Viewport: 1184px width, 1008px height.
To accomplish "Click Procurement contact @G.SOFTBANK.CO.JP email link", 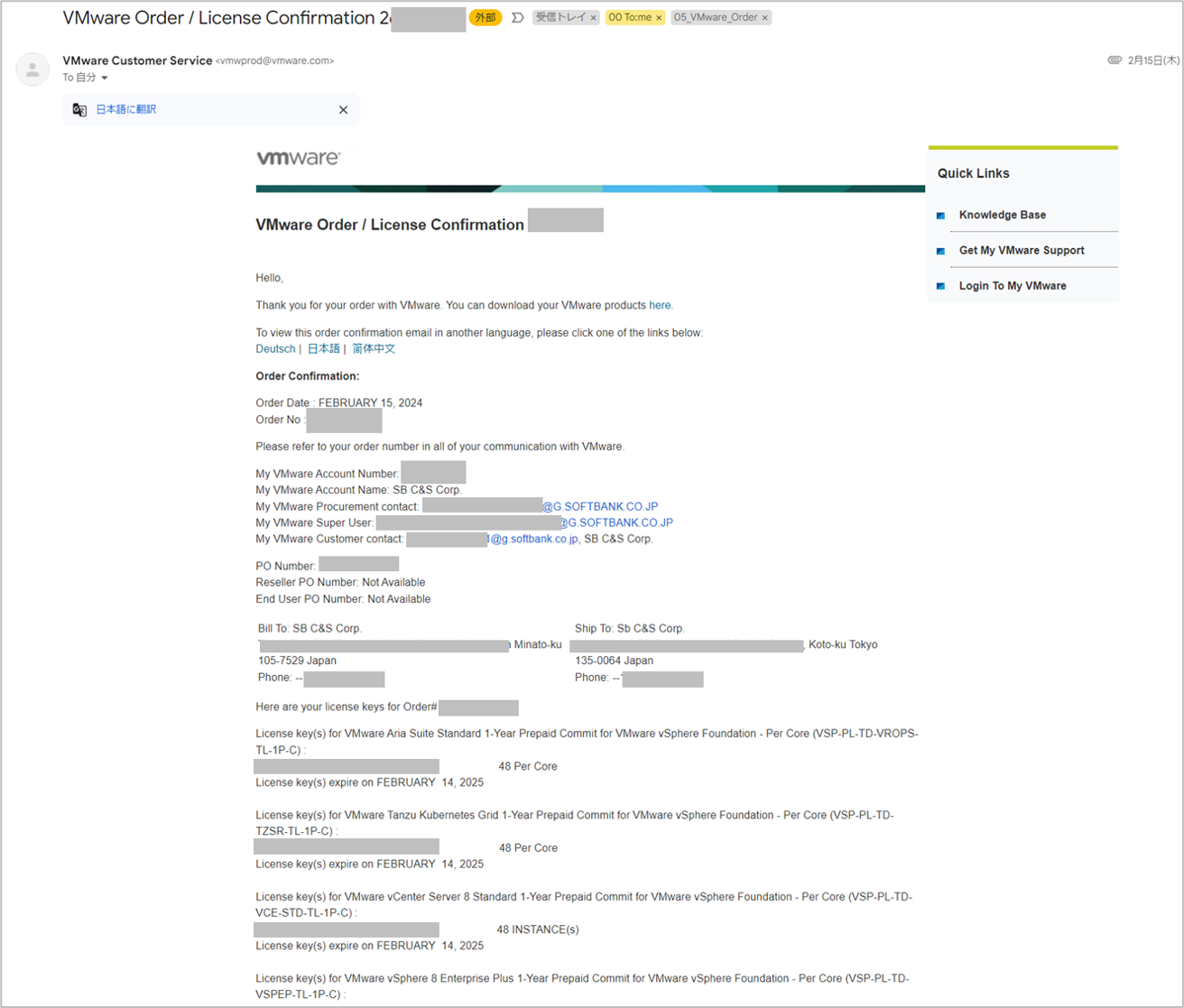I will 600,506.
